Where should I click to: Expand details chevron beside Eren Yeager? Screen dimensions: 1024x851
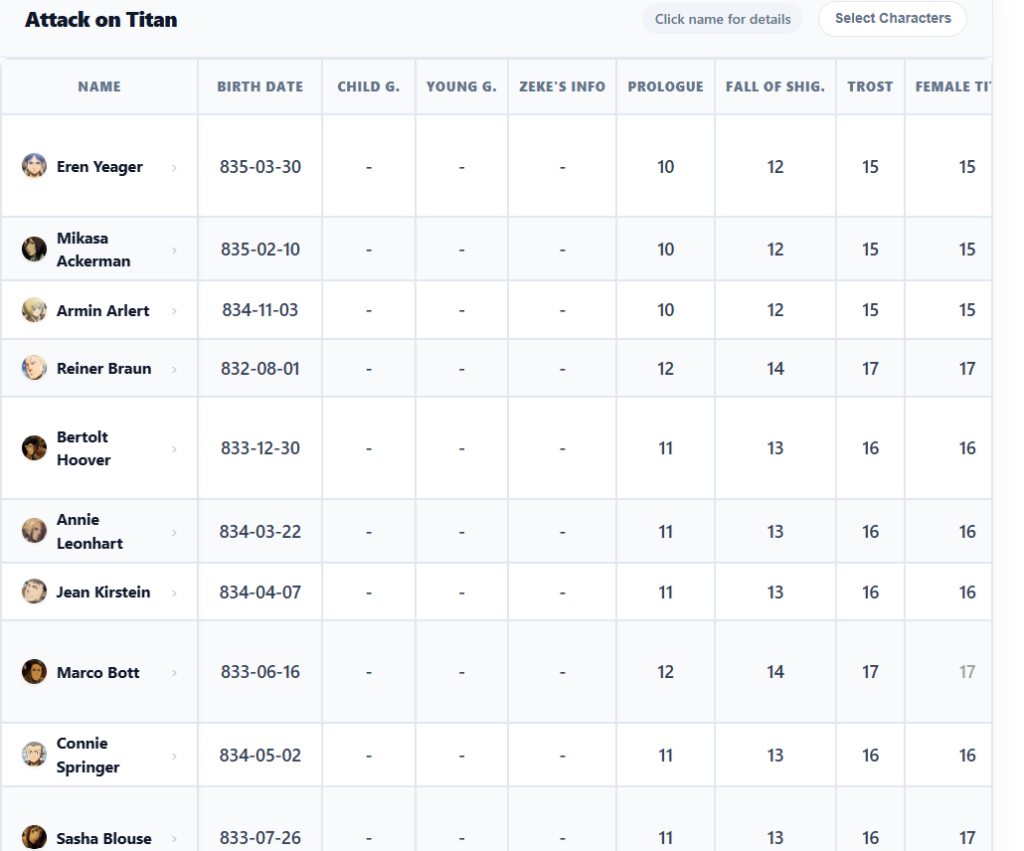pyautogui.click(x=174, y=168)
